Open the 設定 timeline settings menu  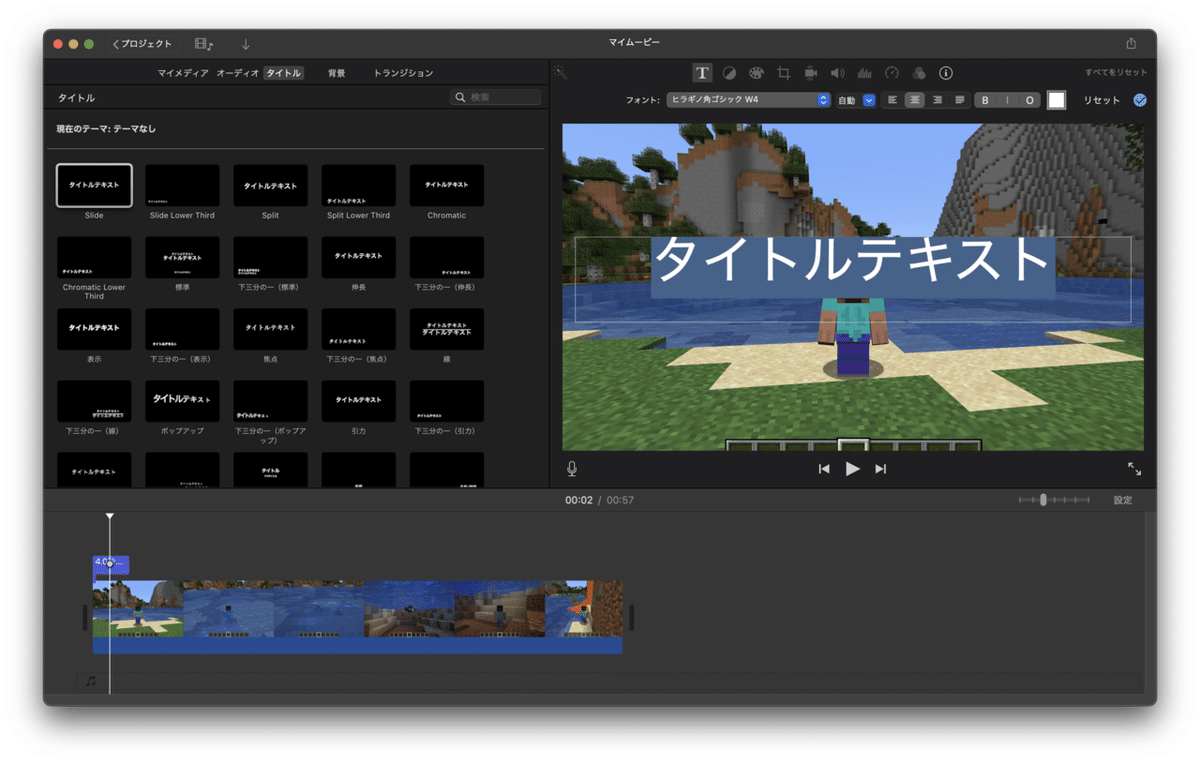click(x=1123, y=499)
